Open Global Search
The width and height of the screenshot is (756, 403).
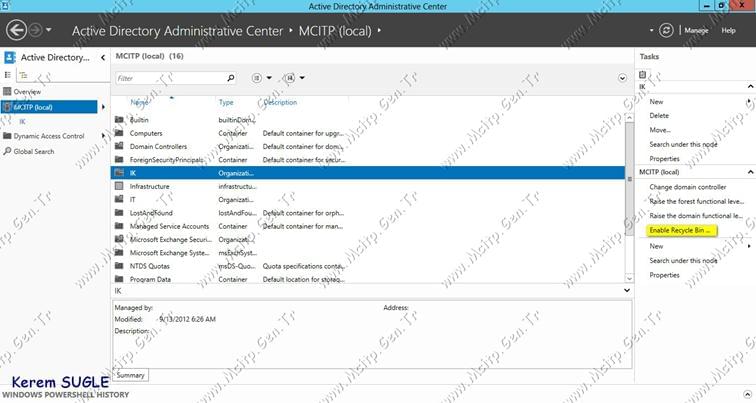click(34, 151)
